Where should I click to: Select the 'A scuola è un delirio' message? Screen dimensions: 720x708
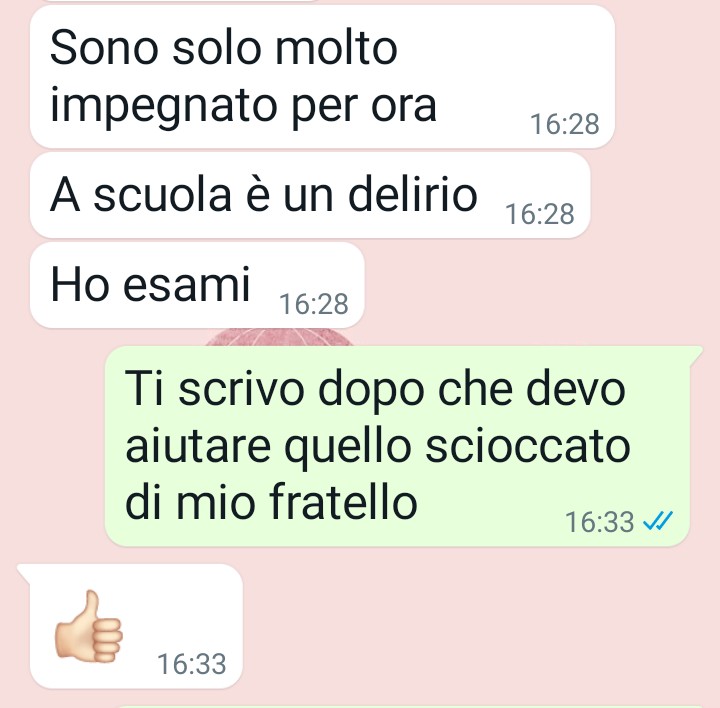tap(310, 195)
